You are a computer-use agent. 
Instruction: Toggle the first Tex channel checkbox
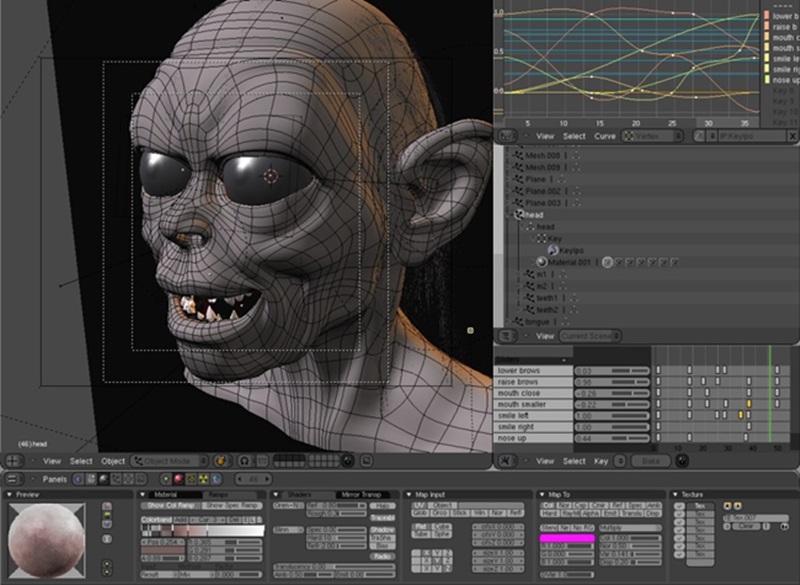[679, 506]
